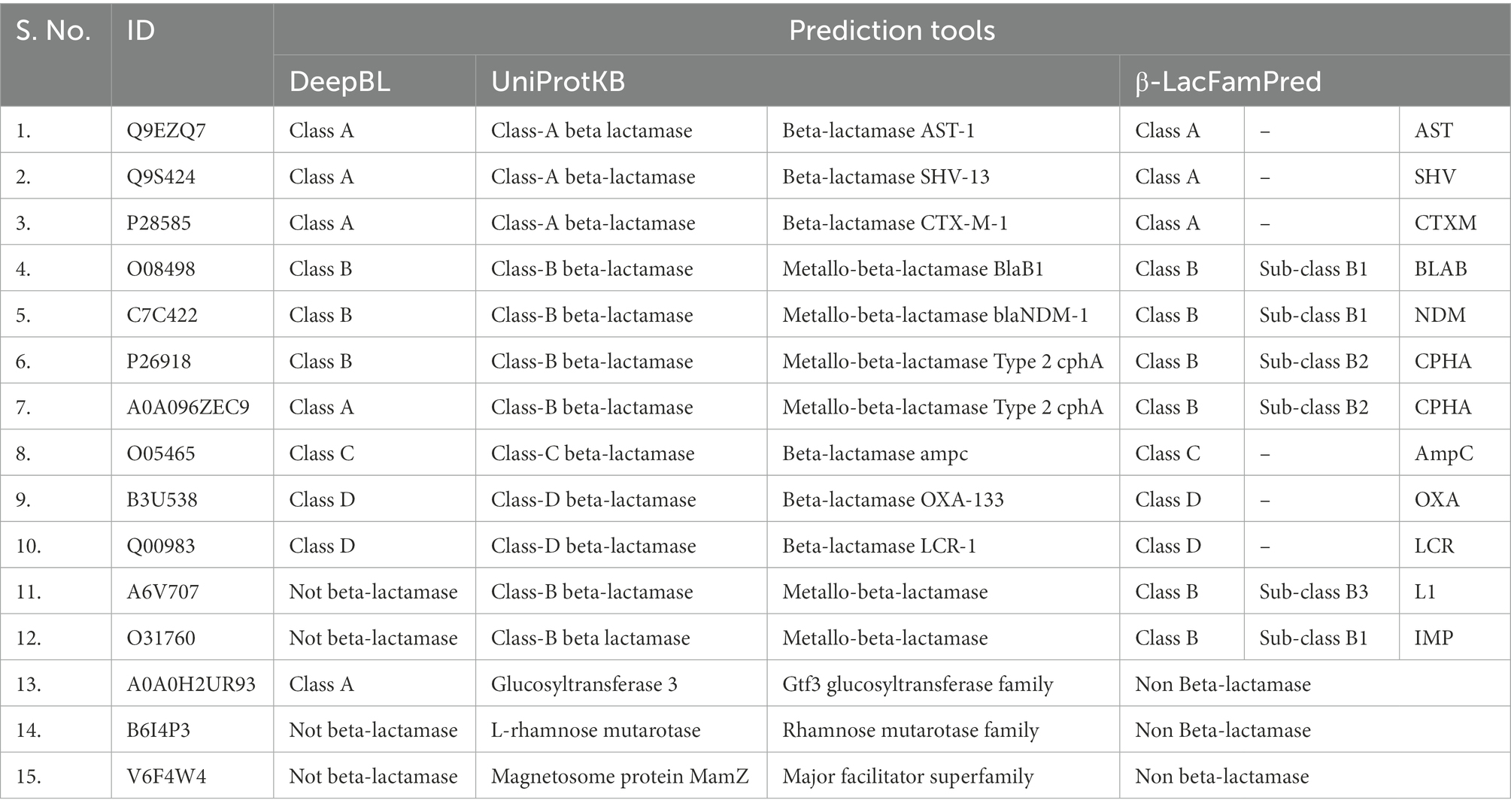Click Glucosyltransferase 3 cell
Viewport: 1511px width, 812px height.
point(621,684)
